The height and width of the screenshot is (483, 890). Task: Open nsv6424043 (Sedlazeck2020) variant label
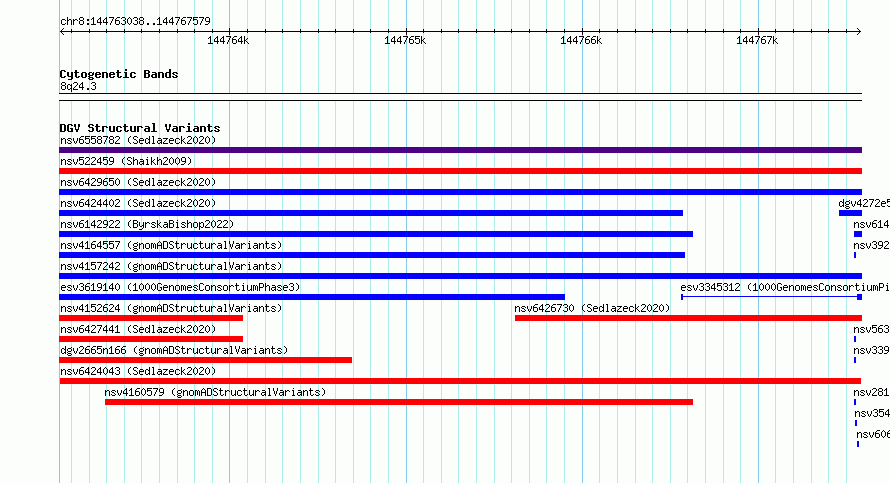138,371
